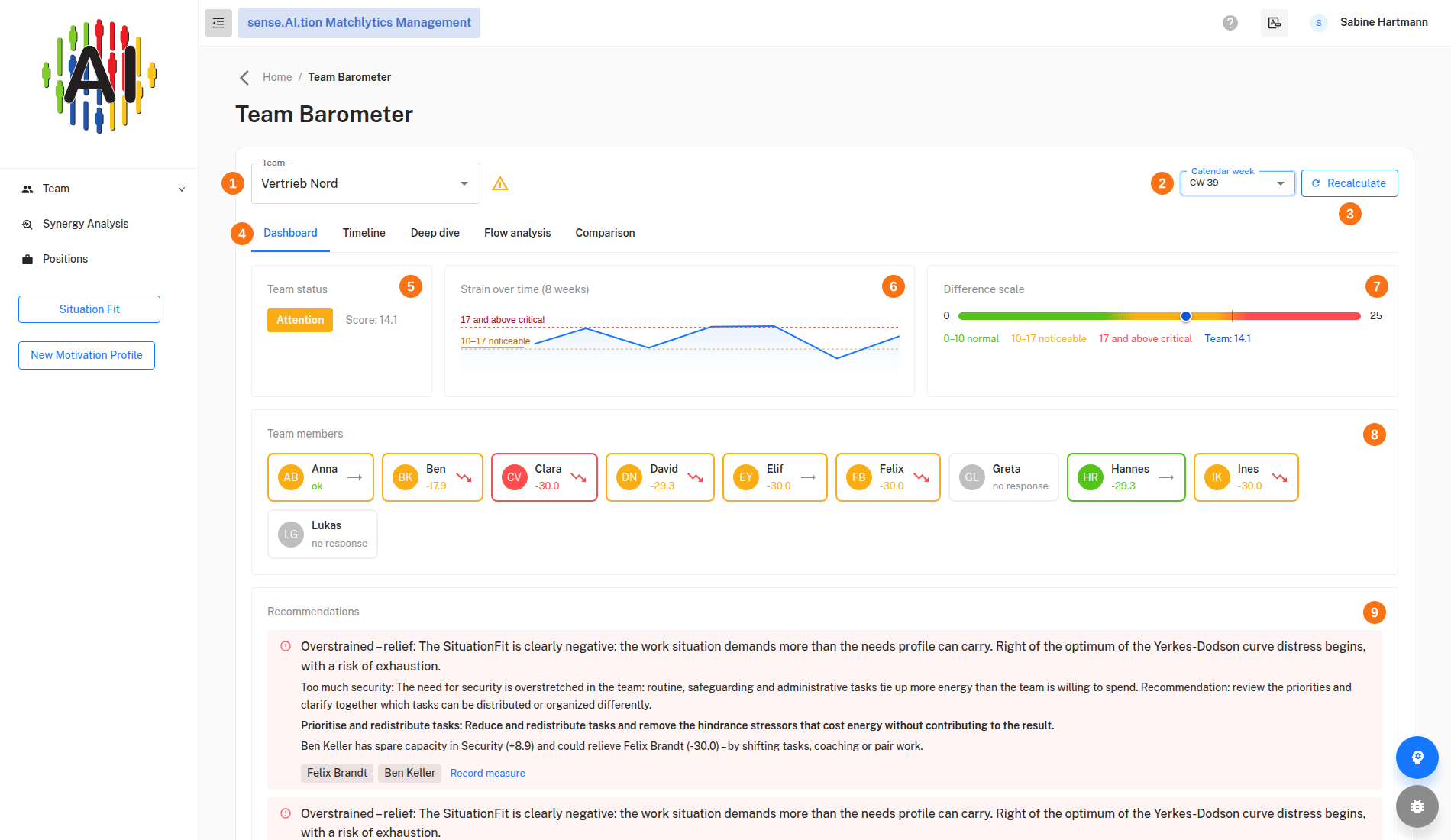Open Clara's CV avatar card
The width and height of the screenshot is (1451, 840).
pos(545,477)
